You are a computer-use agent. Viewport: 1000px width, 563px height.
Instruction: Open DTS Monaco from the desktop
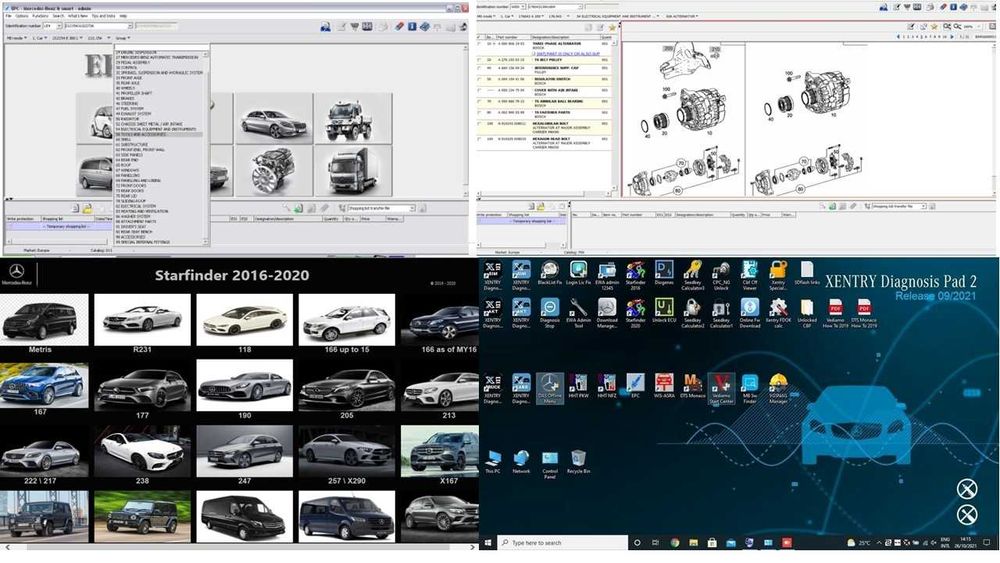(x=693, y=387)
